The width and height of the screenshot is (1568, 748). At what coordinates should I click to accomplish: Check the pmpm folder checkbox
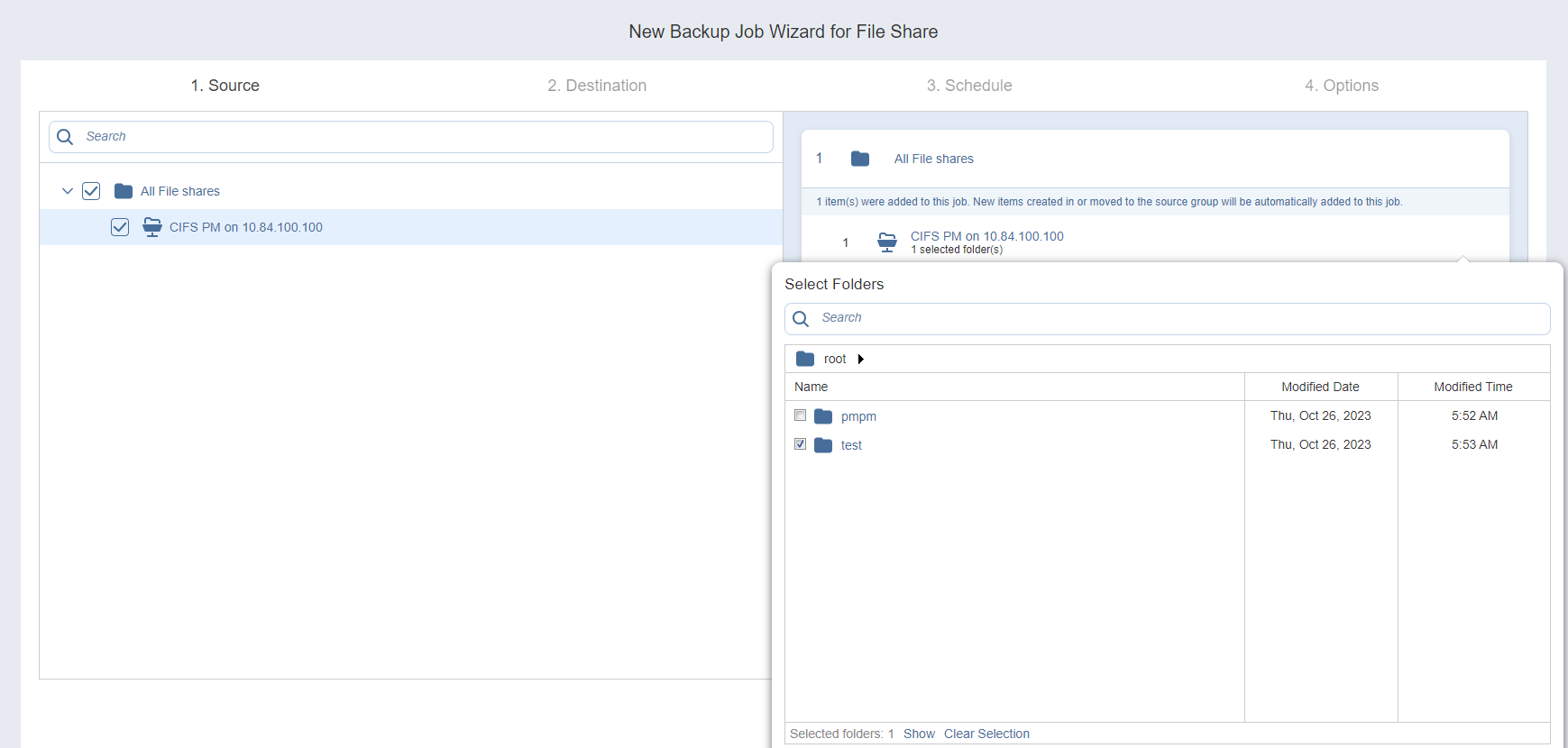(800, 415)
